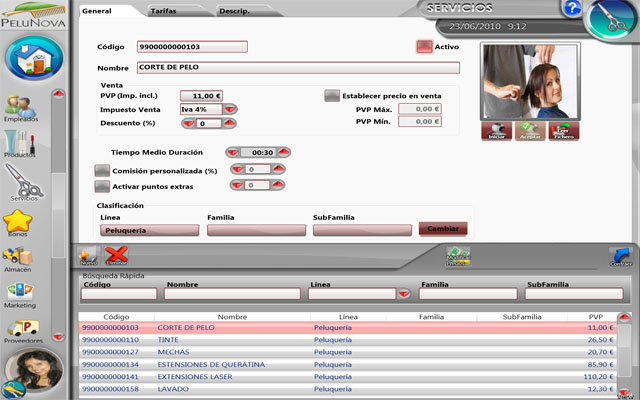Open the Almacén forklift section
Viewport: 640px width, 400px height.
click(18, 260)
